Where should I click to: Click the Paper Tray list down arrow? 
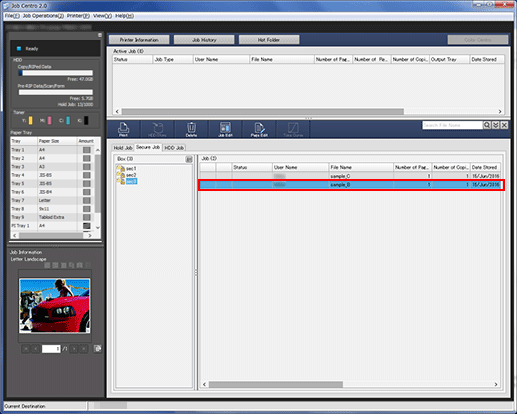98,227
